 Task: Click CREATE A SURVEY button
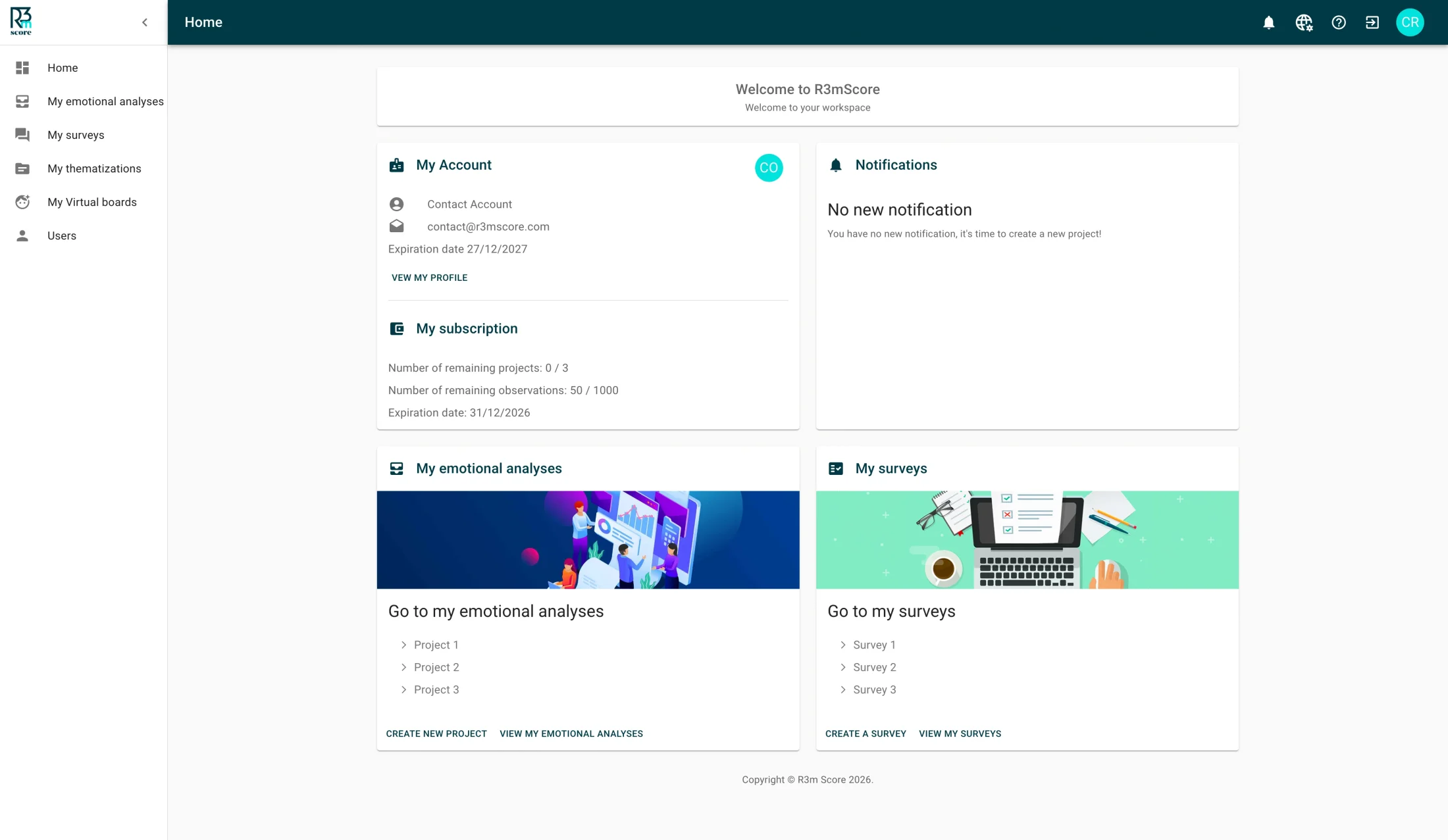tap(866, 734)
